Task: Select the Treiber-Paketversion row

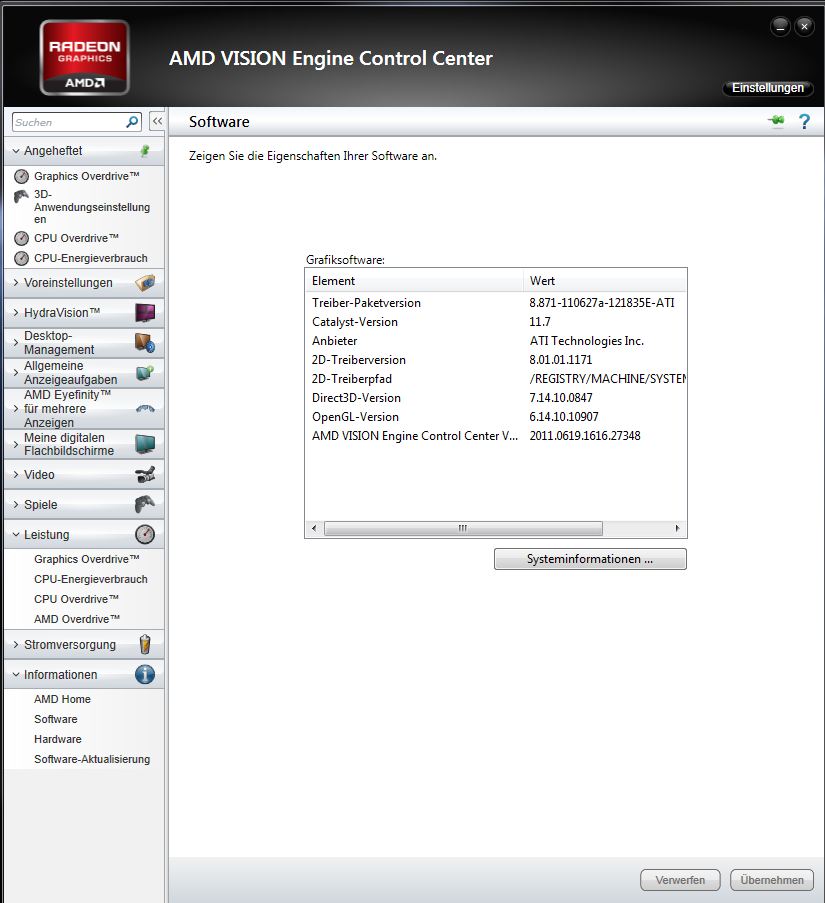Action: tap(496, 303)
